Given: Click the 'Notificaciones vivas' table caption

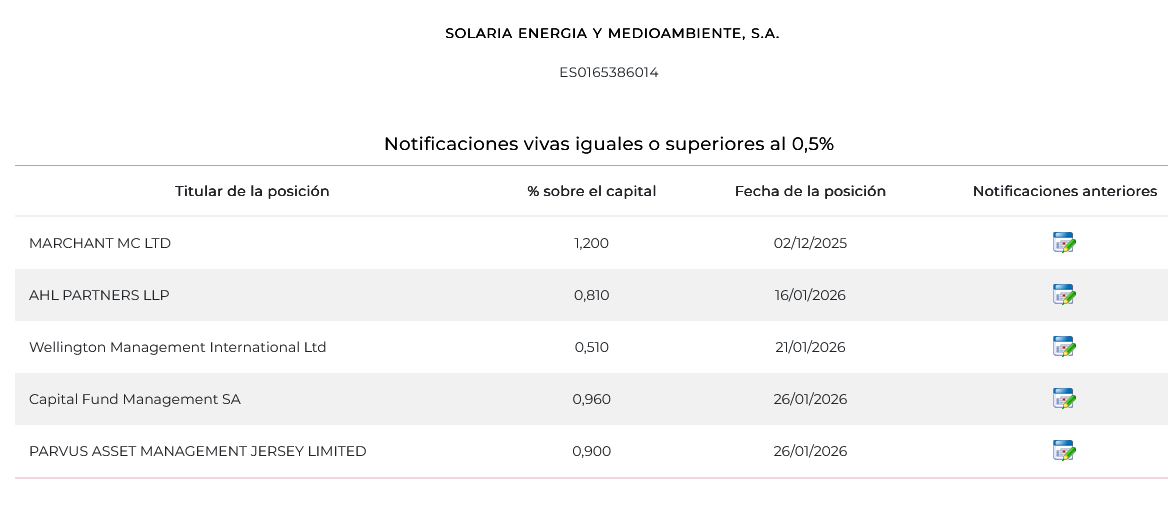Looking at the screenshot, I should point(608,144).
